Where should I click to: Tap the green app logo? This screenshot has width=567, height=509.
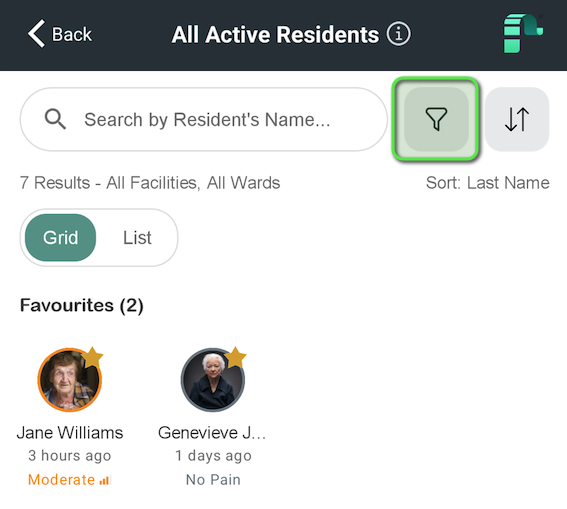523,33
